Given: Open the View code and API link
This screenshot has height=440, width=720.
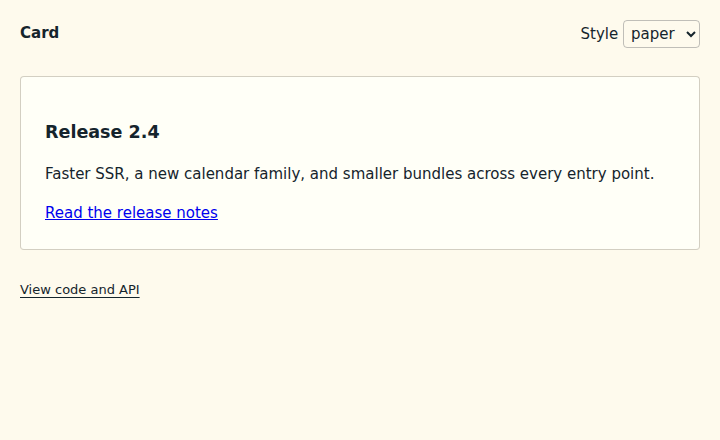Looking at the screenshot, I should pos(80,290).
